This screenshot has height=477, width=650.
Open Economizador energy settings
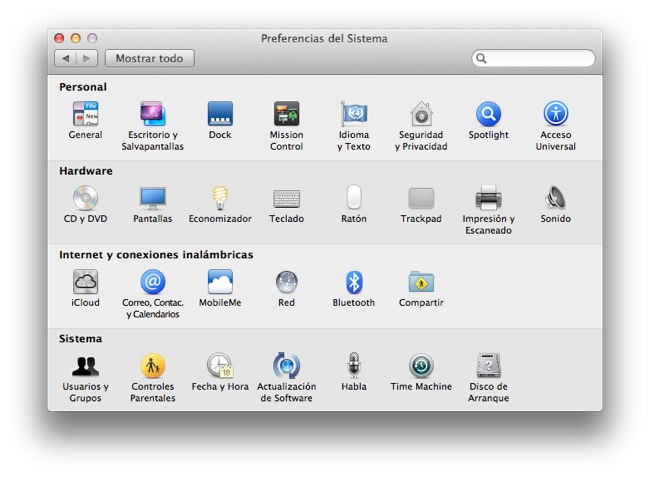pos(220,198)
